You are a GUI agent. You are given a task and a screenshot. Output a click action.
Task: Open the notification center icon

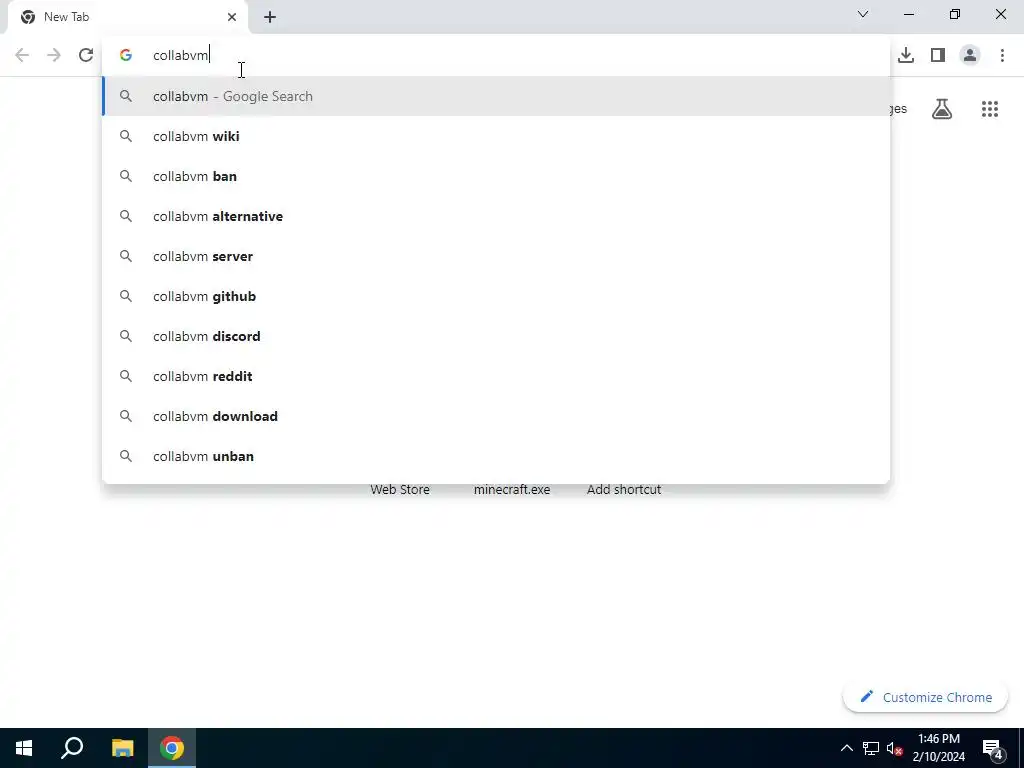[992, 748]
